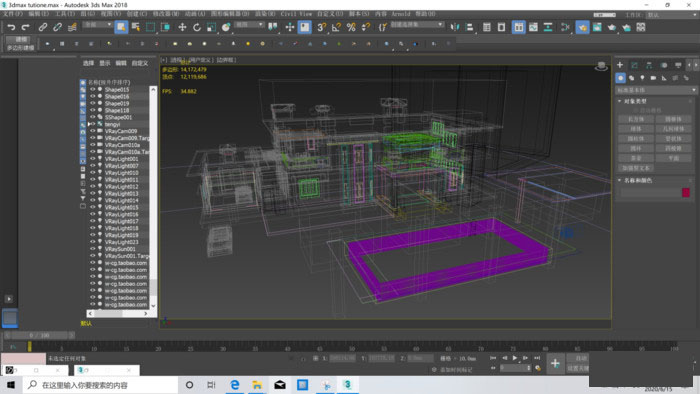Screen dimensions: 700x394
Task: Click the Align tool icon
Action: [x=469, y=27]
